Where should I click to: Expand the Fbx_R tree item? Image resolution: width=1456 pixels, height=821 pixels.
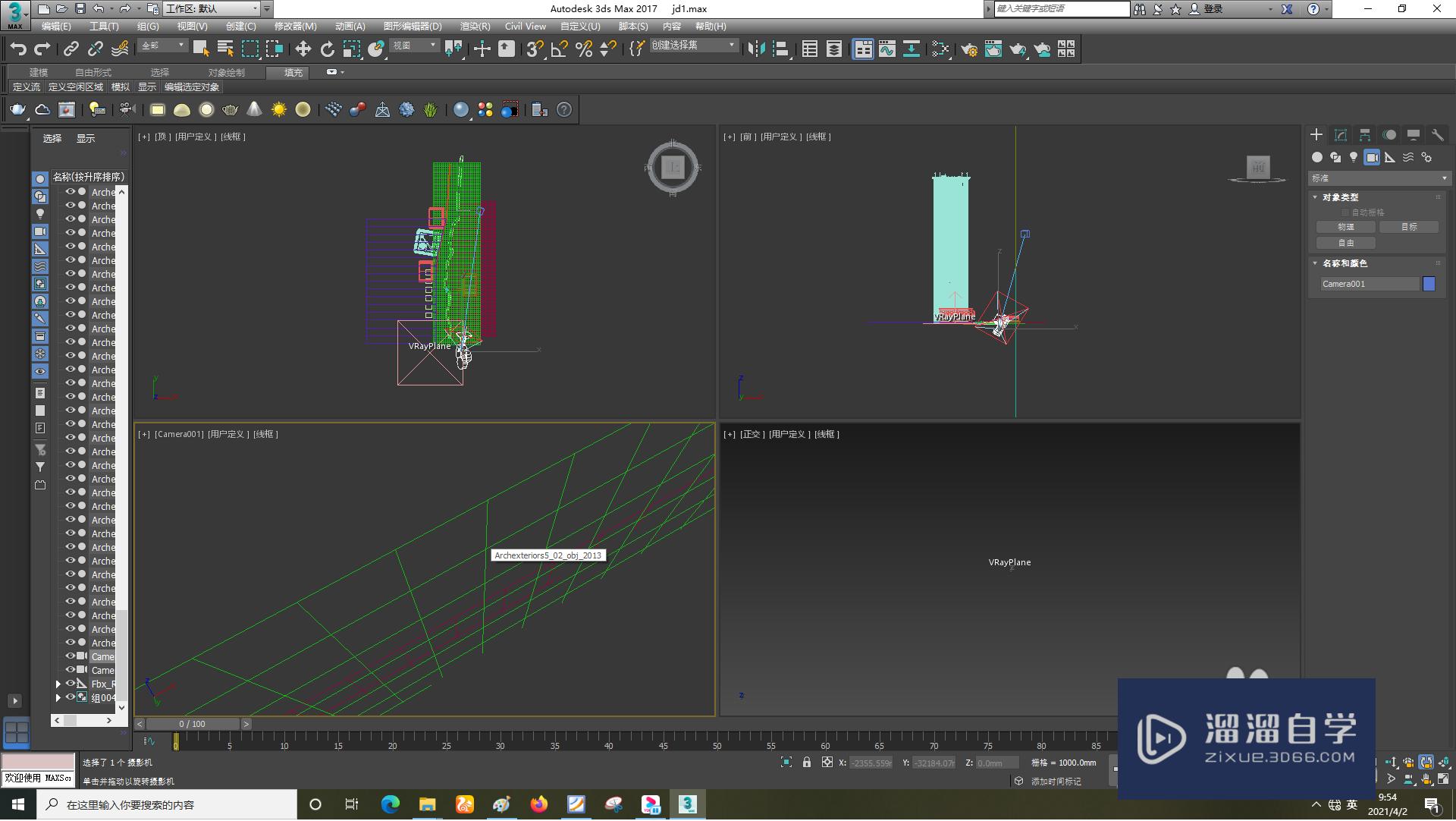click(x=58, y=684)
